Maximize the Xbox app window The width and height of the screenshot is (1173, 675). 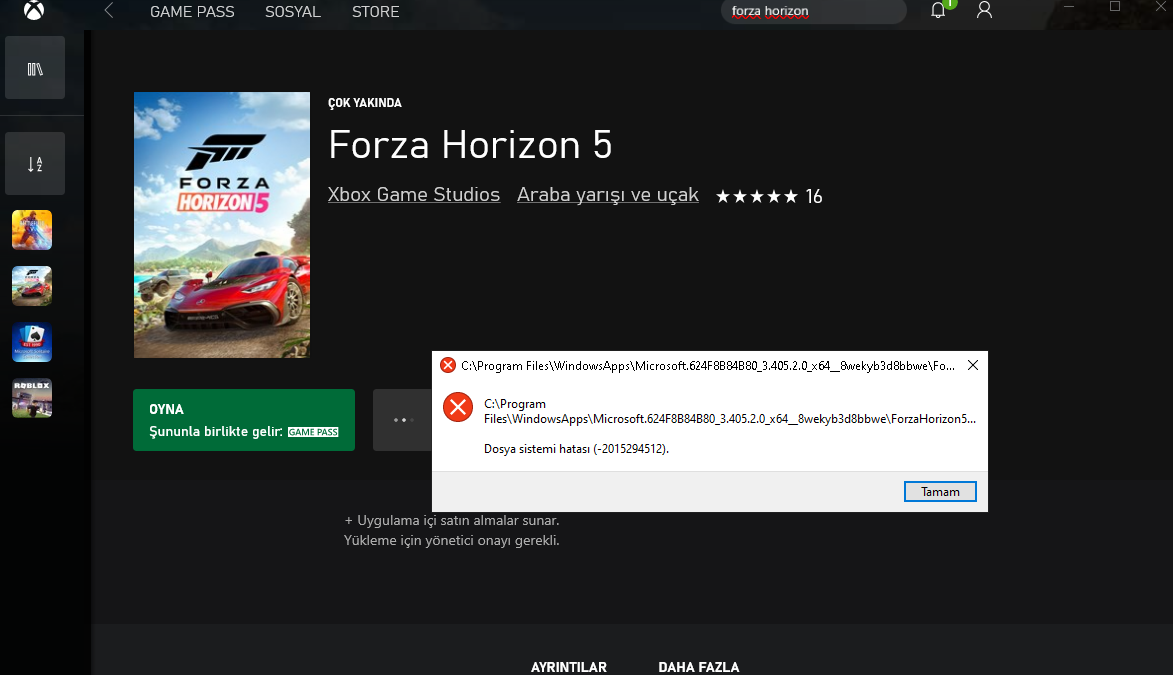pyautogui.click(x=1115, y=7)
